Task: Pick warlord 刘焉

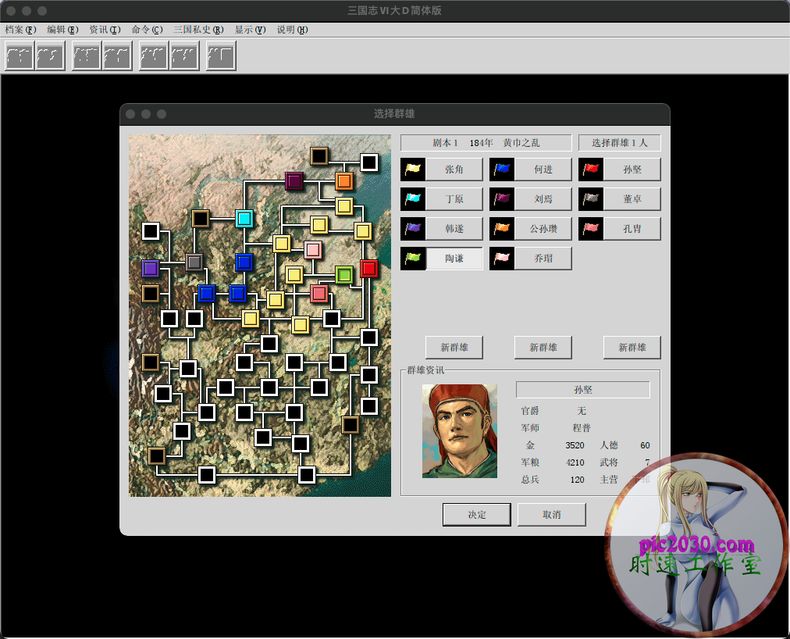Action: pyautogui.click(x=543, y=199)
